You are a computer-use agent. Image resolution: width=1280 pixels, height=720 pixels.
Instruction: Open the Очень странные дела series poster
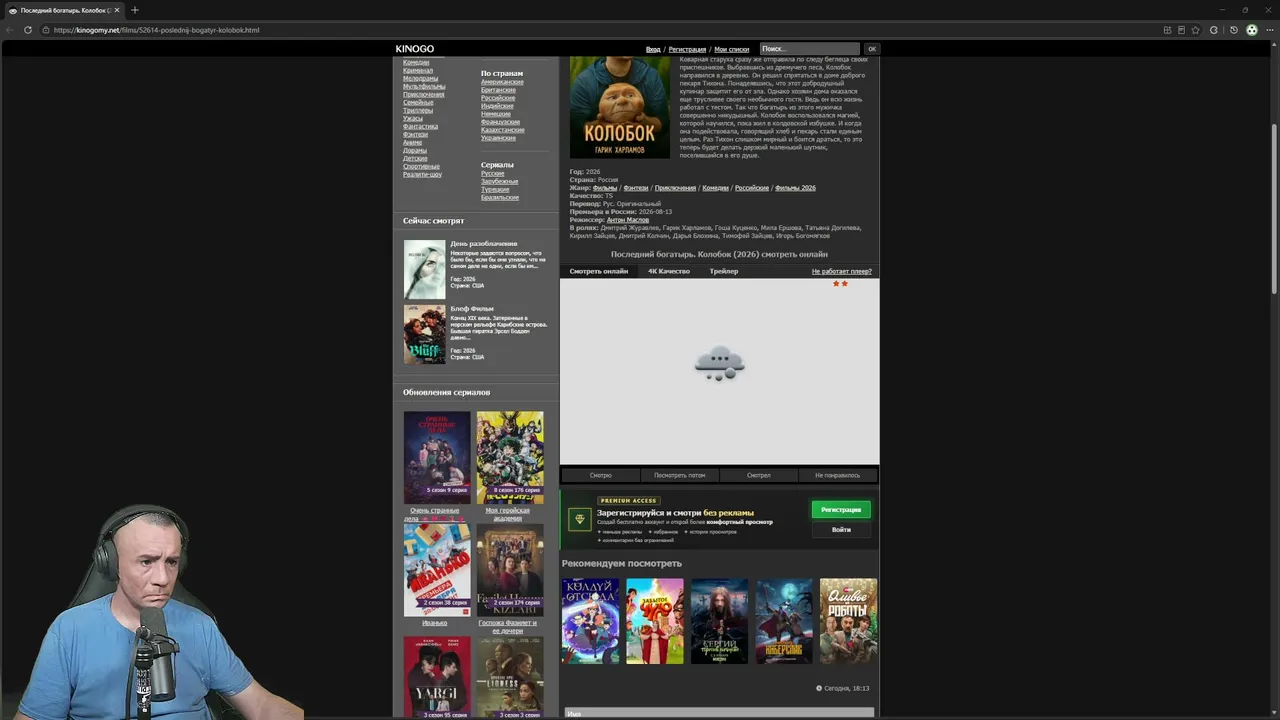click(x=437, y=458)
